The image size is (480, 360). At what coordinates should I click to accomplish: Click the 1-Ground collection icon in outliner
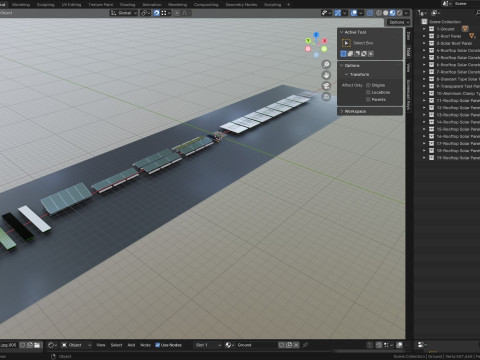431,29
